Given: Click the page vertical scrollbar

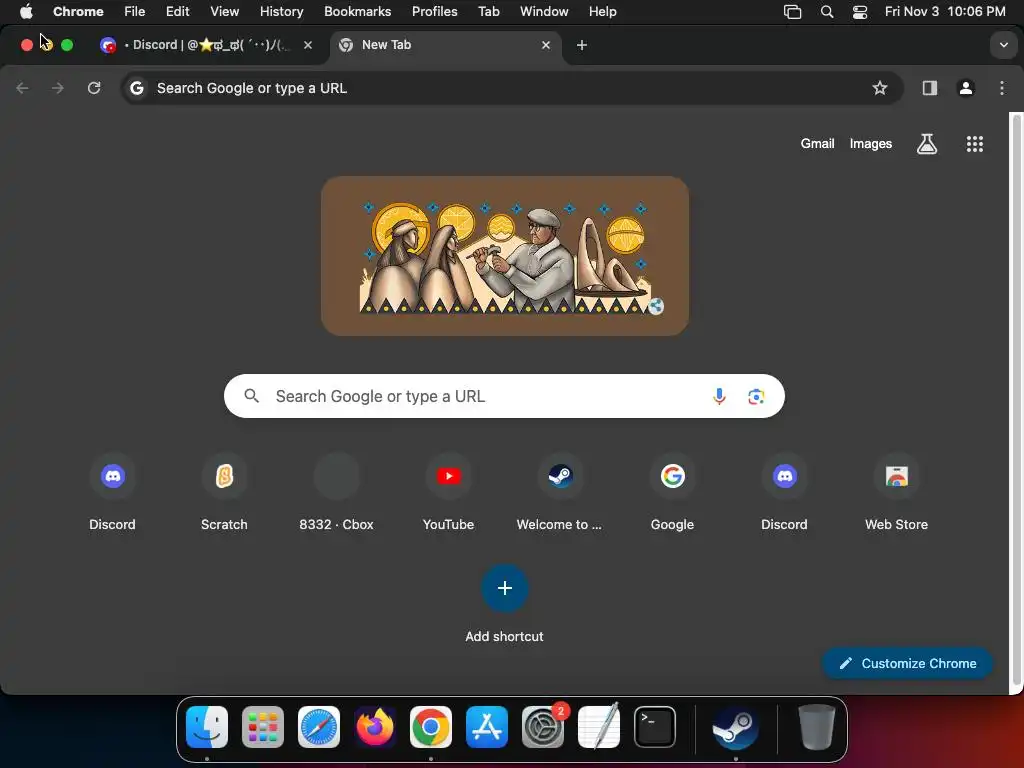Looking at the screenshot, I should coord(1016,400).
